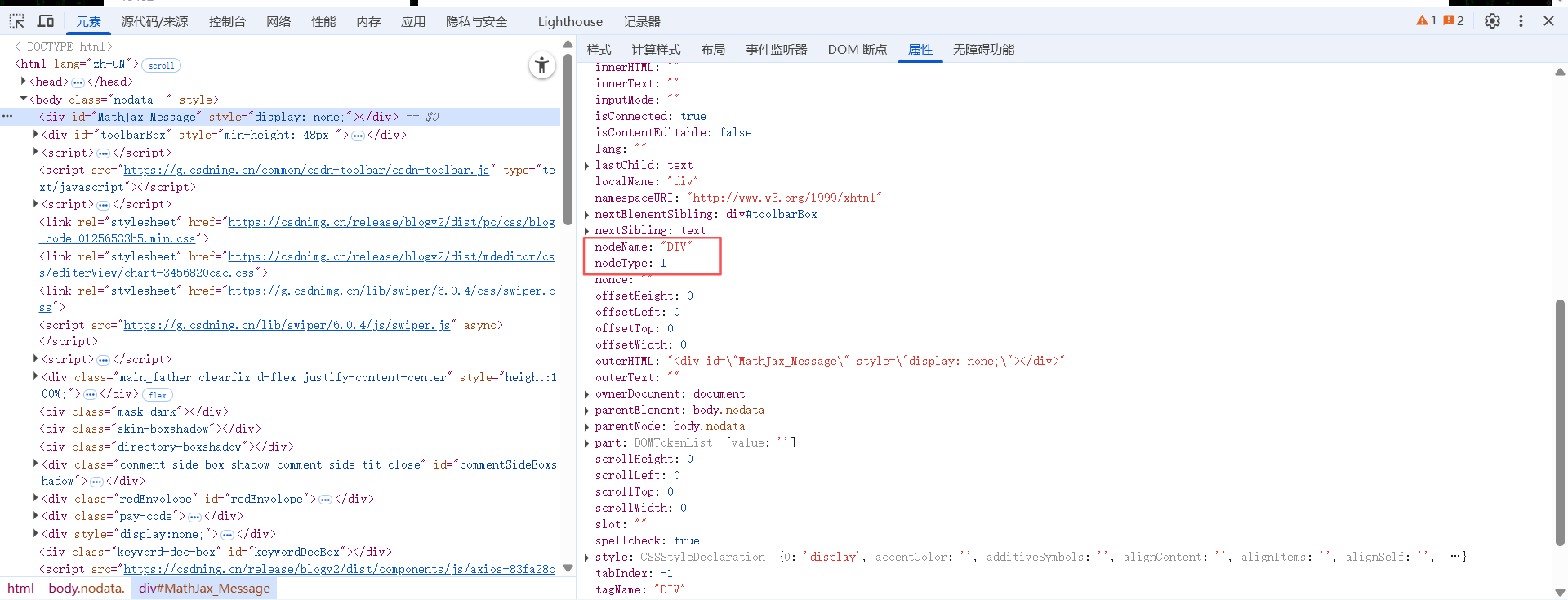The height and width of the screenshot is (600, 1568).
Task: Open the actions ellipsis beside MathJax_Message row
Action: [x=7, y=117]
